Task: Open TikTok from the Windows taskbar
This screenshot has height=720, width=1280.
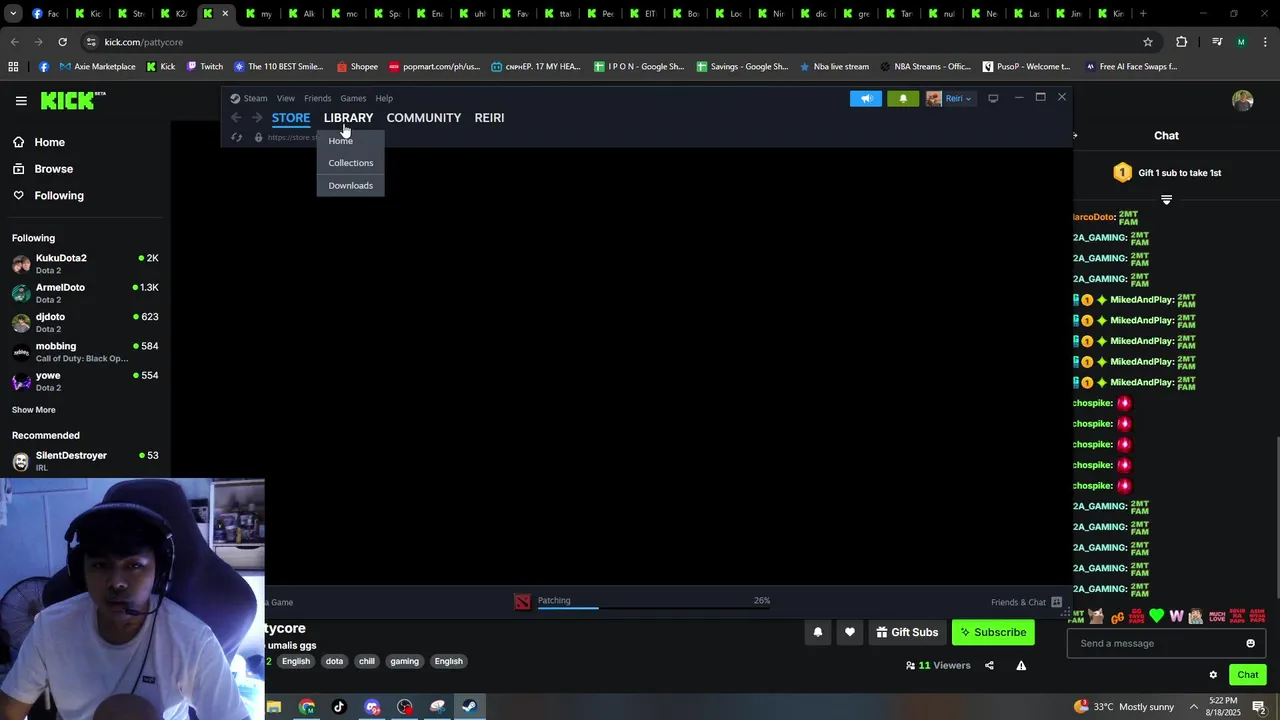Action: (339, 707)
